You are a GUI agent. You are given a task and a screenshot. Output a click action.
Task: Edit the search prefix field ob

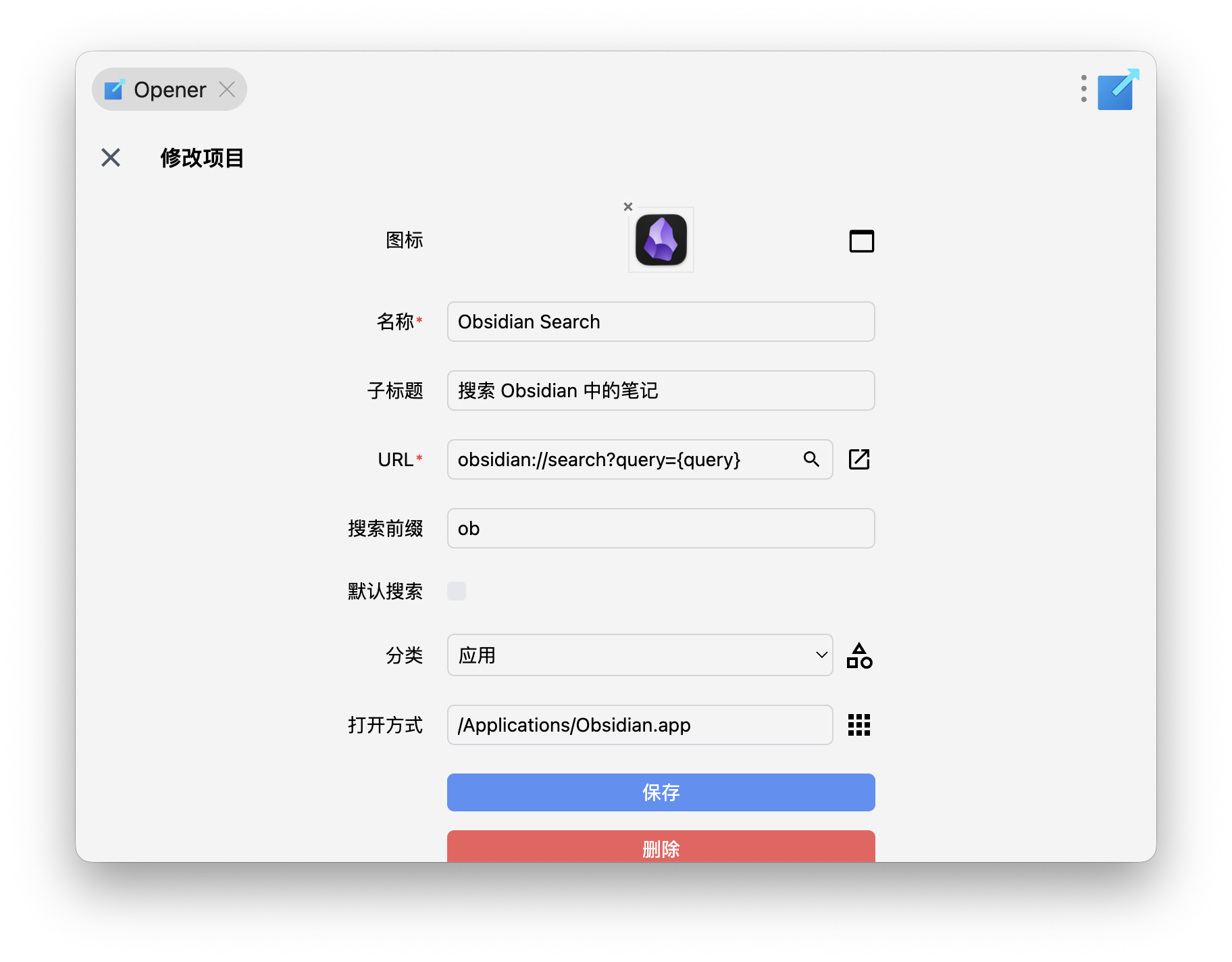click(661, 528)
